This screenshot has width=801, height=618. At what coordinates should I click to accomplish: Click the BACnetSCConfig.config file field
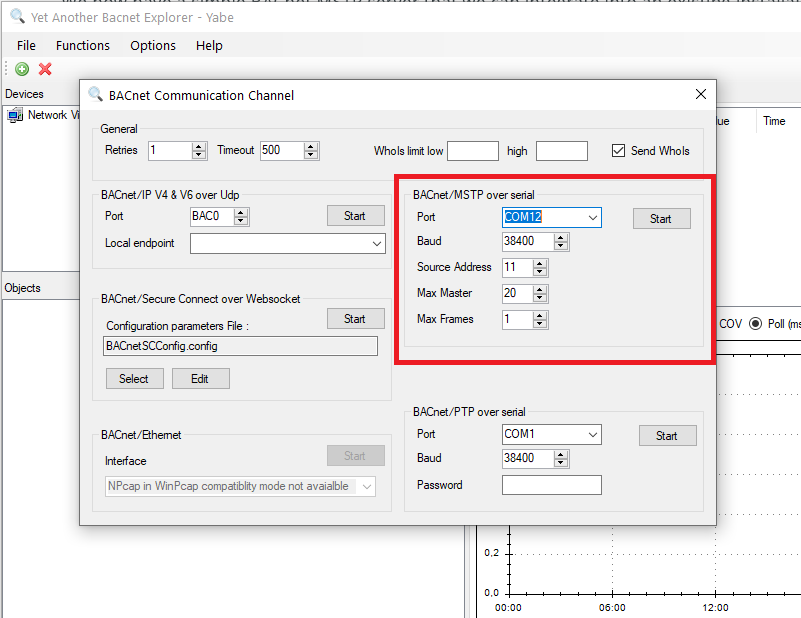pyautogui.click(x=240, y=346)
